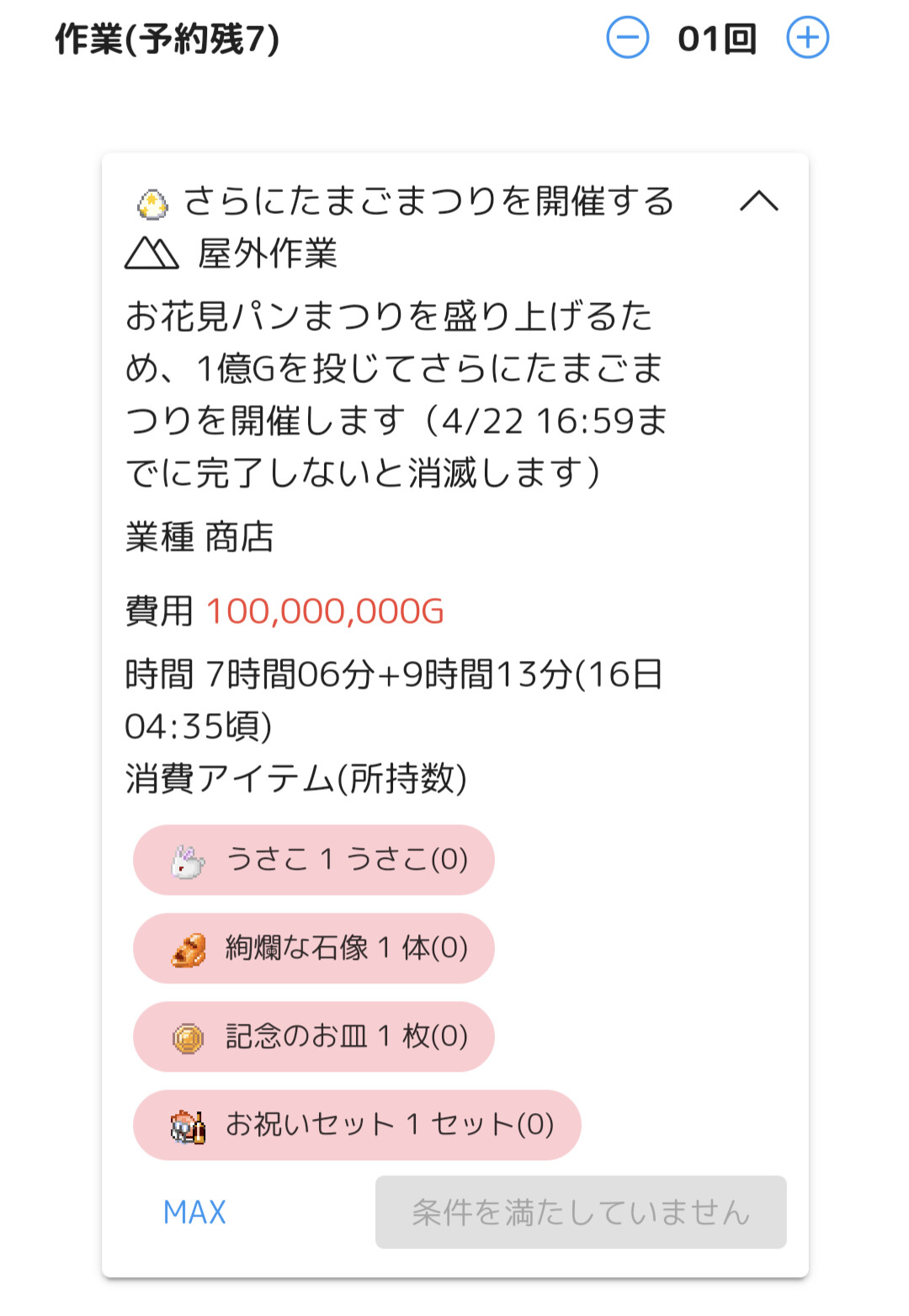
Task: Click the お祝いセット gift icon
Action: click(189, 1127)
